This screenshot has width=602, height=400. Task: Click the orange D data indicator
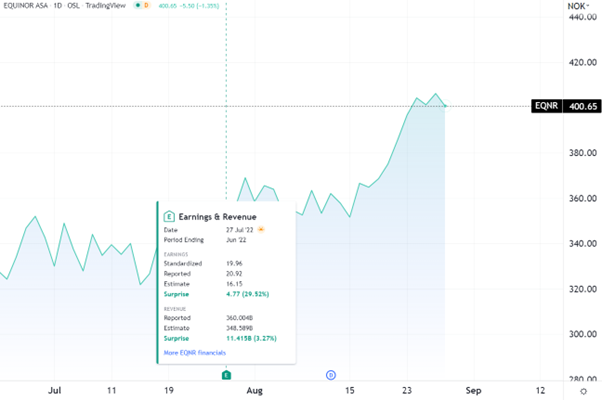146,5
